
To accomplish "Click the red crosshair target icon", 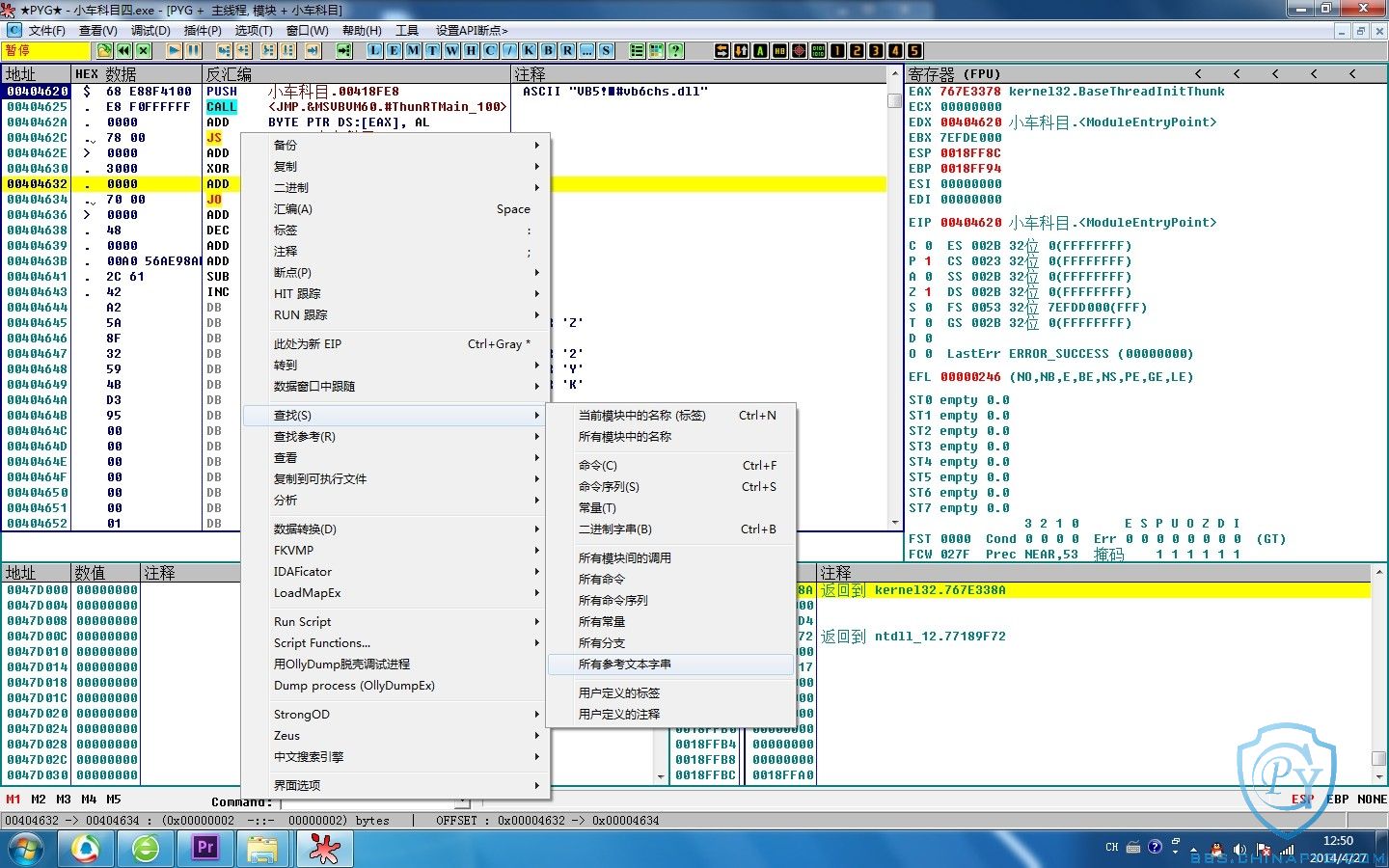I will tap(800, 50).
